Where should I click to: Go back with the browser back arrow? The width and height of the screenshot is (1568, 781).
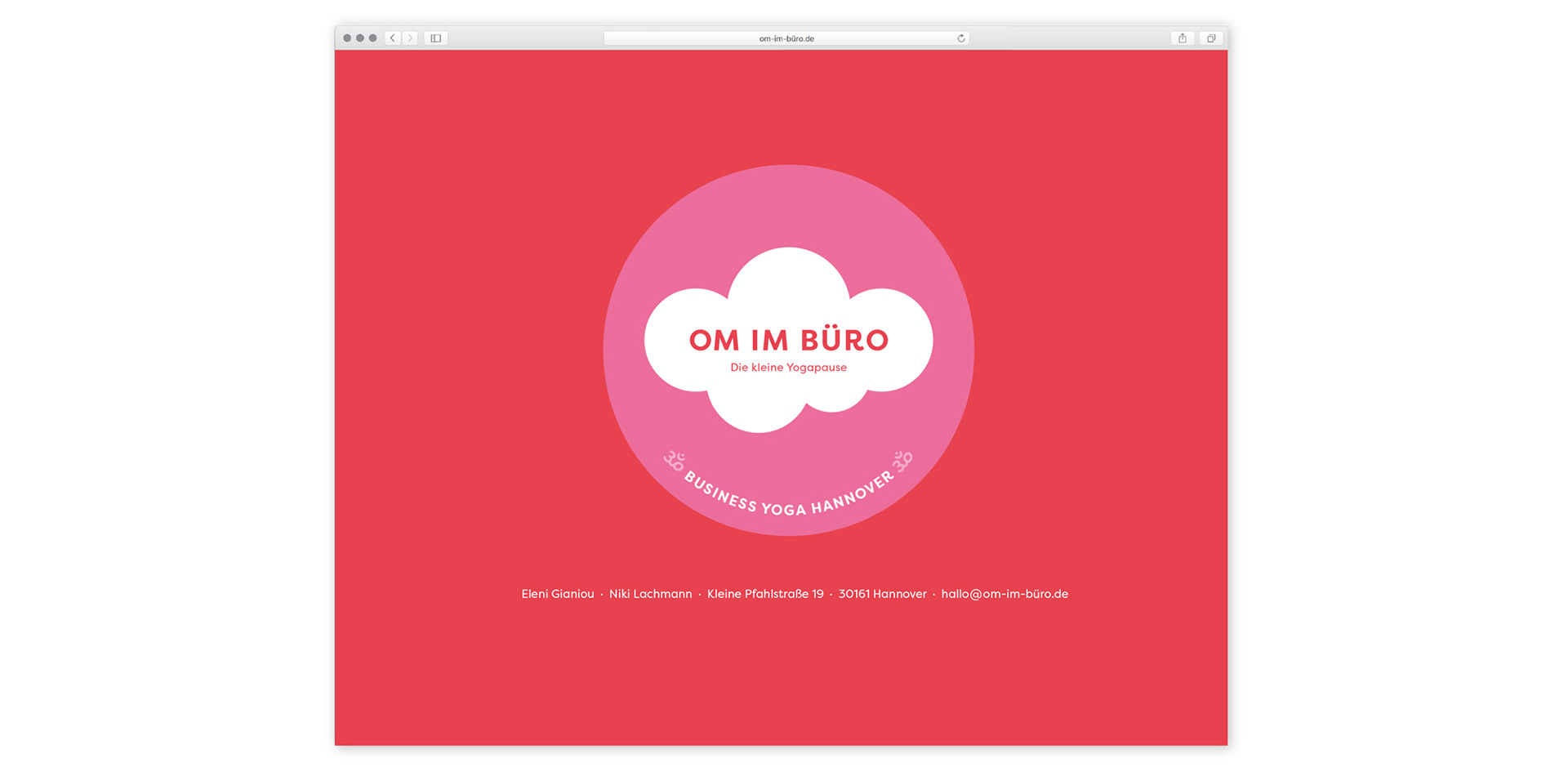pyautogui.click(x=393, y=38)
